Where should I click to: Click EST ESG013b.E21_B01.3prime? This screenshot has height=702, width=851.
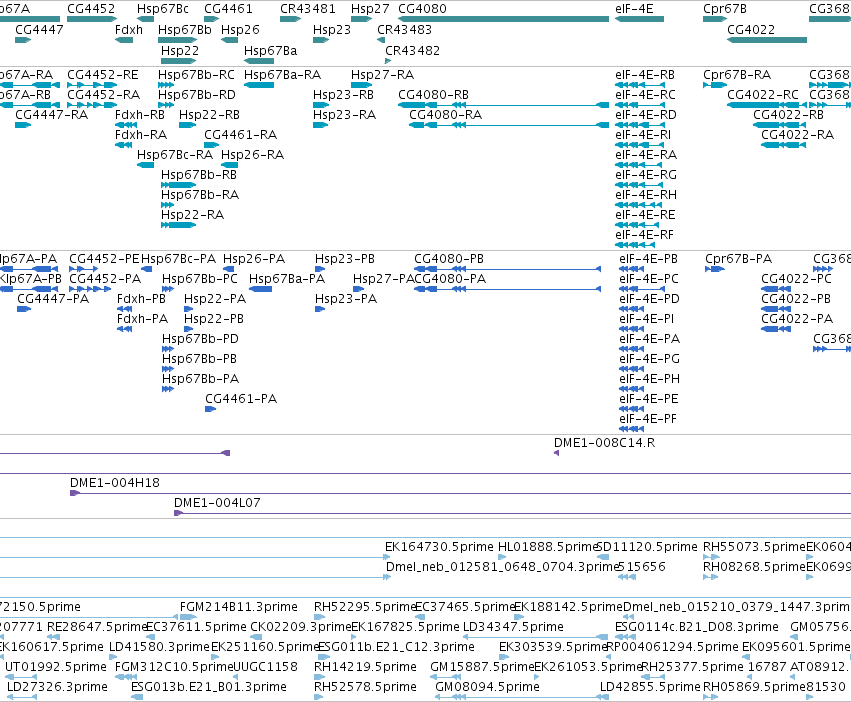click(x=208, y=686)
